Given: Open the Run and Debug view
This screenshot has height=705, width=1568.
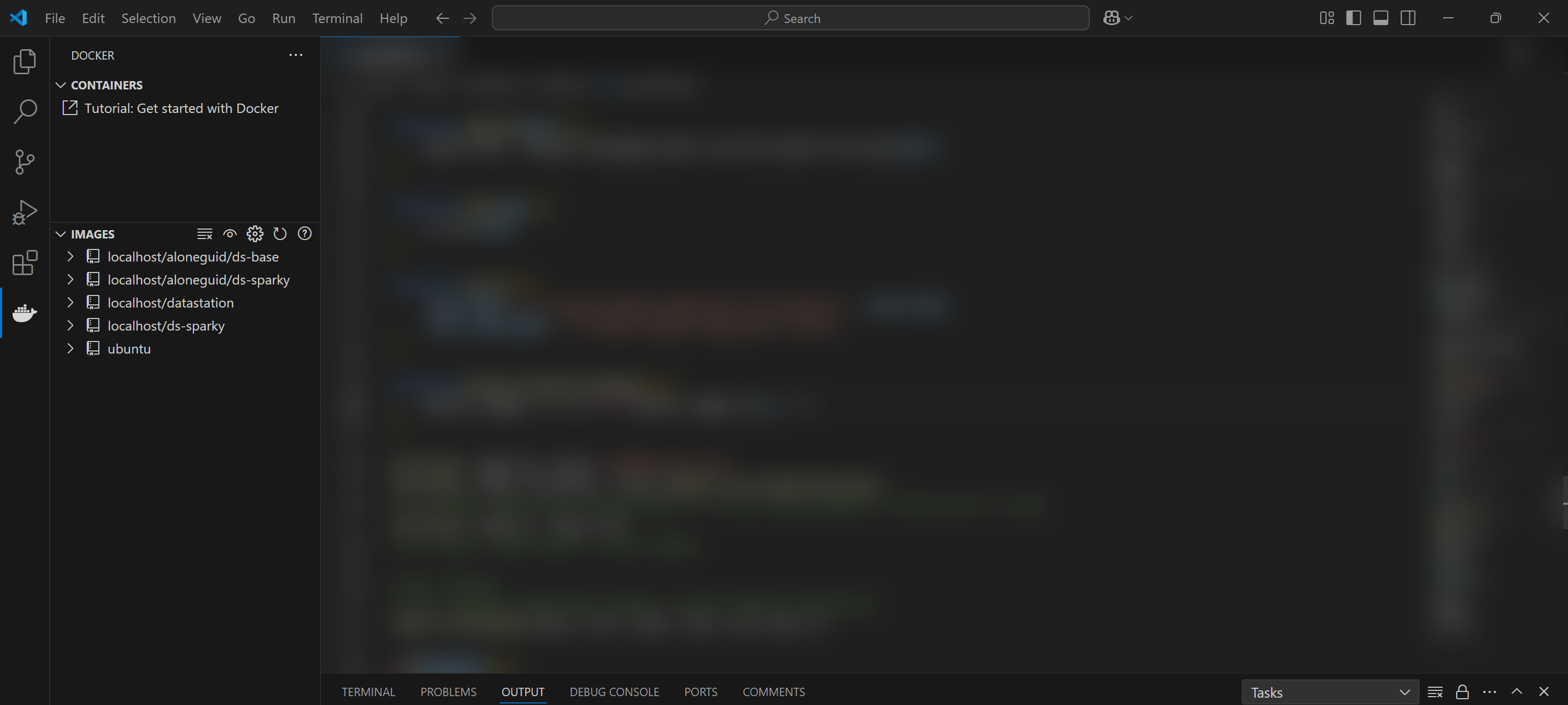Looking at the screenshot, I should 25,212.
